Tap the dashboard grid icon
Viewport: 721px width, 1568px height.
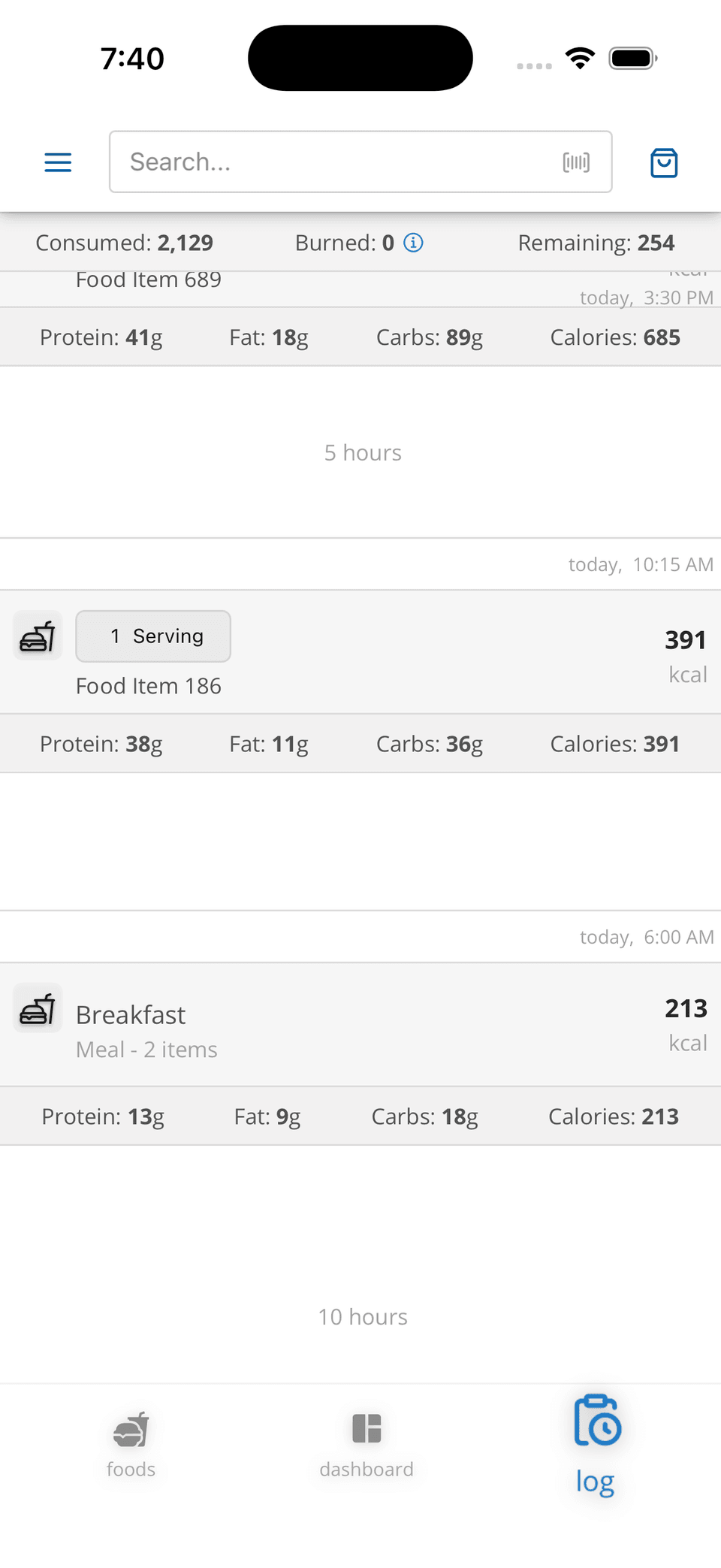click(x=367, y=1428)
